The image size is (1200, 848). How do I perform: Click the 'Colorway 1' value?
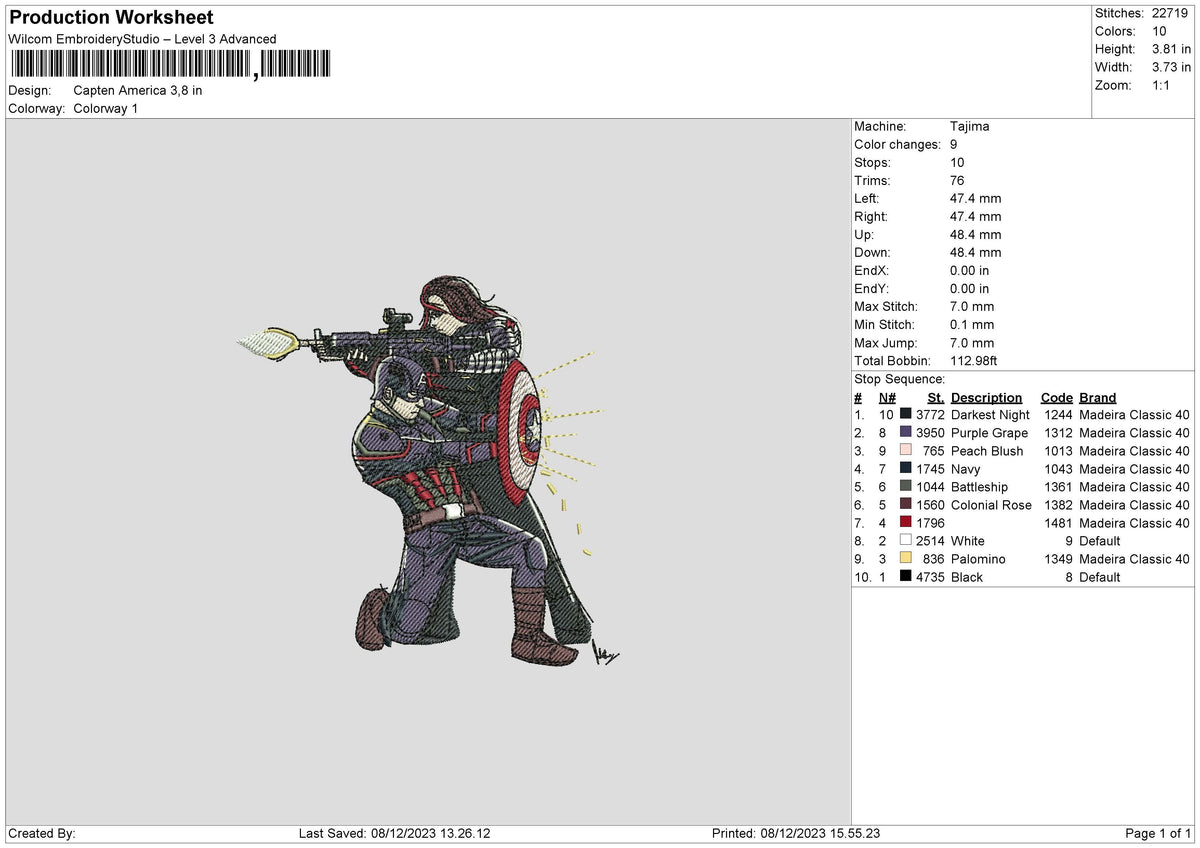pos(106,108)
